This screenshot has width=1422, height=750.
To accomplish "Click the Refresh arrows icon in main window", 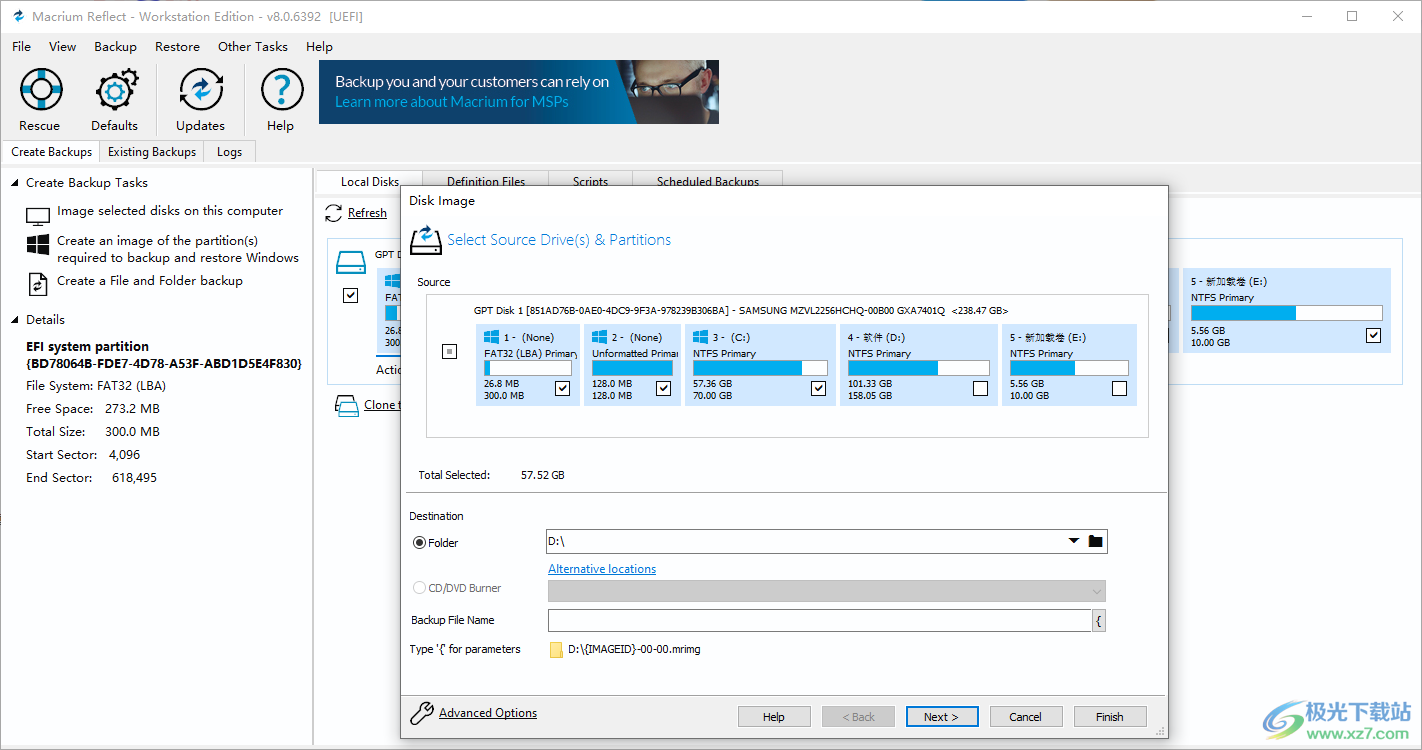I will [334, 213].
